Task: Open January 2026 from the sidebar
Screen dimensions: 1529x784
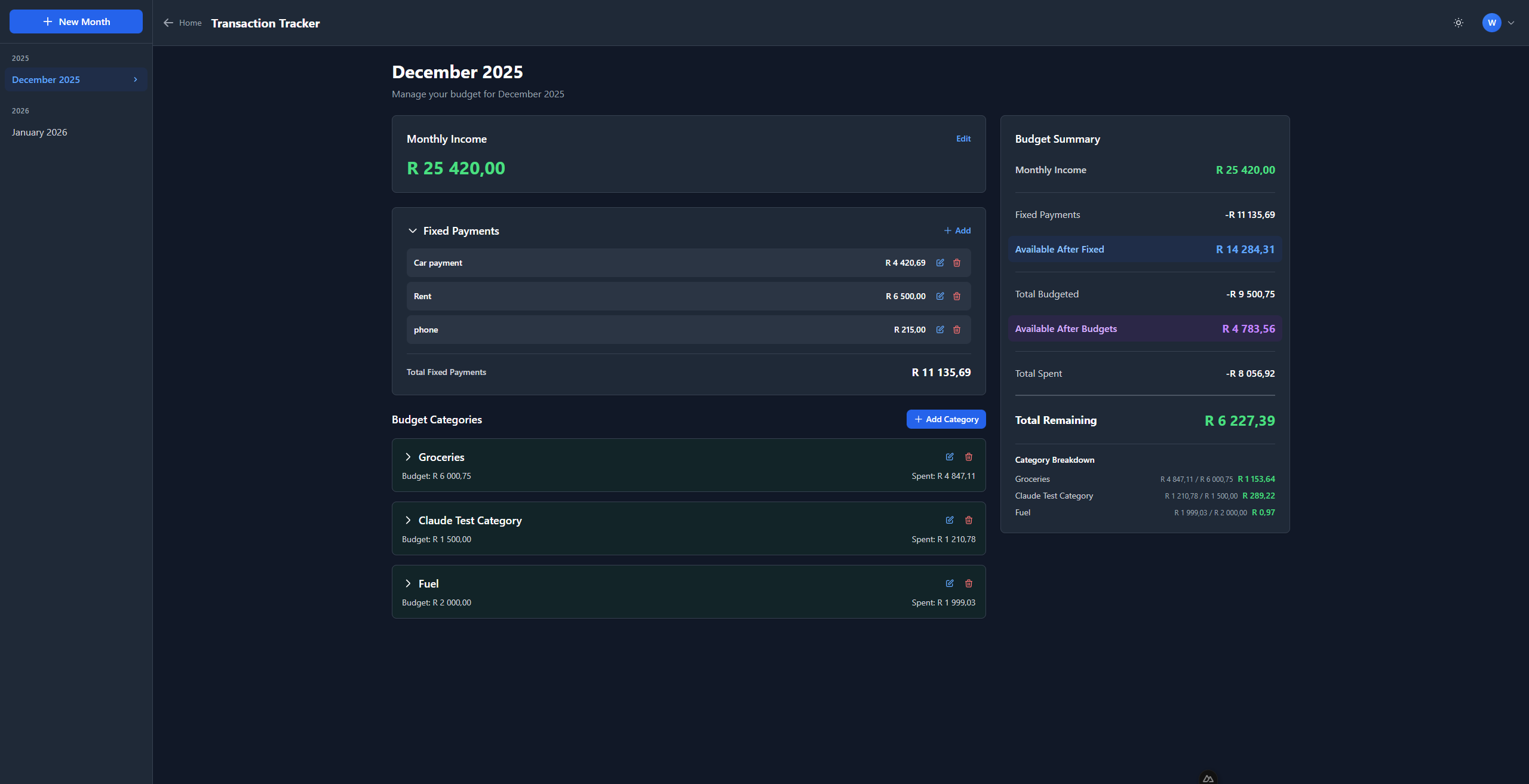Action: pyautogui.click(x=39, y=132)
